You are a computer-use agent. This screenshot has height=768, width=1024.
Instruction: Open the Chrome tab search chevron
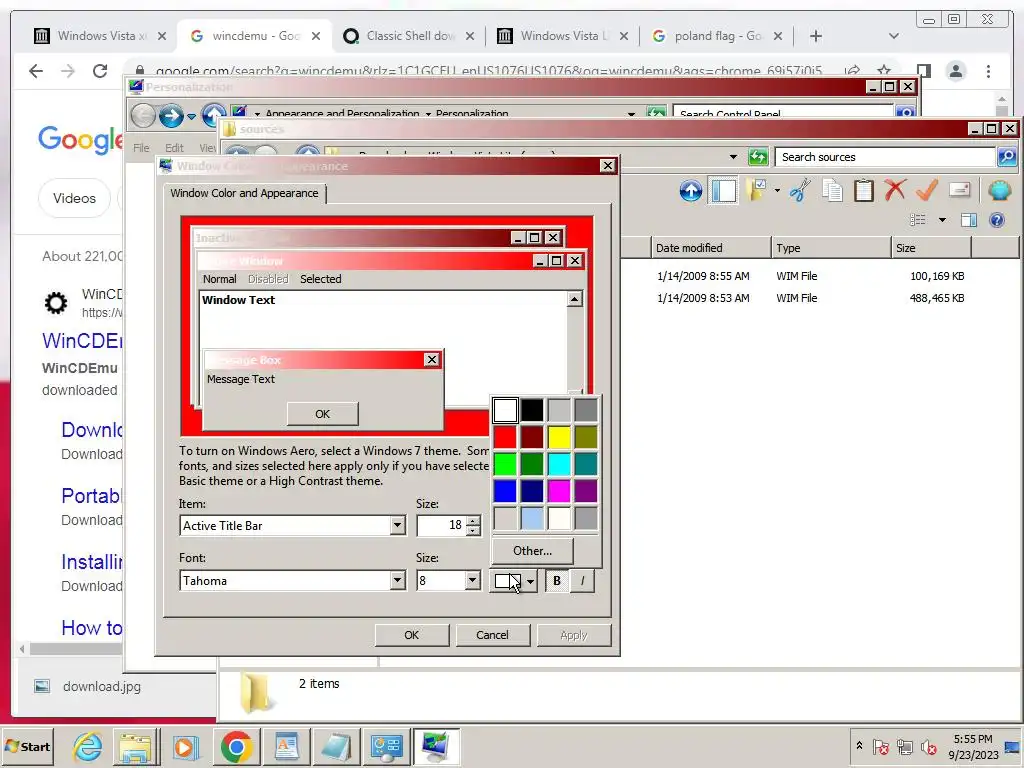tap(894, 36)
